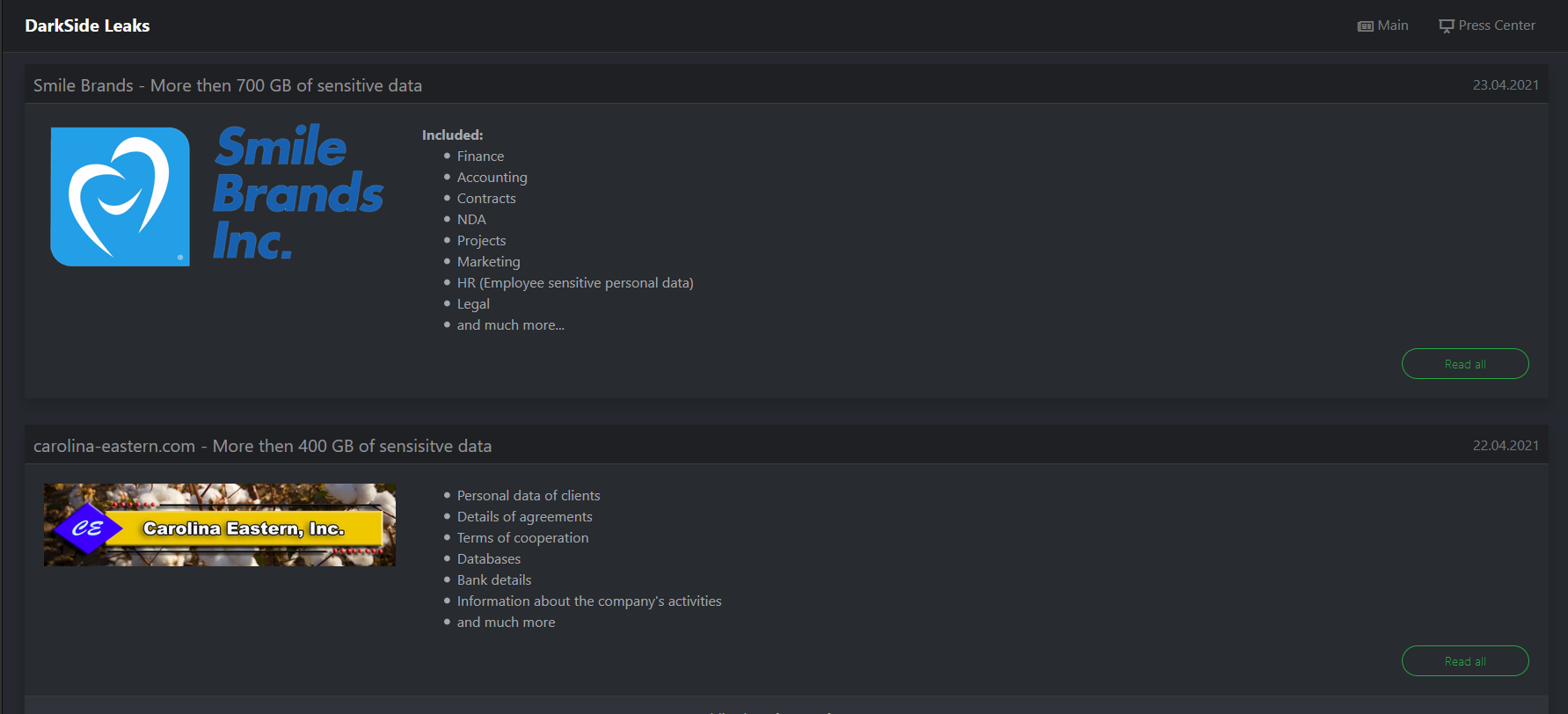Select the Information about the company's activities item
The image size is (1568, 714).
pos(589,601)
